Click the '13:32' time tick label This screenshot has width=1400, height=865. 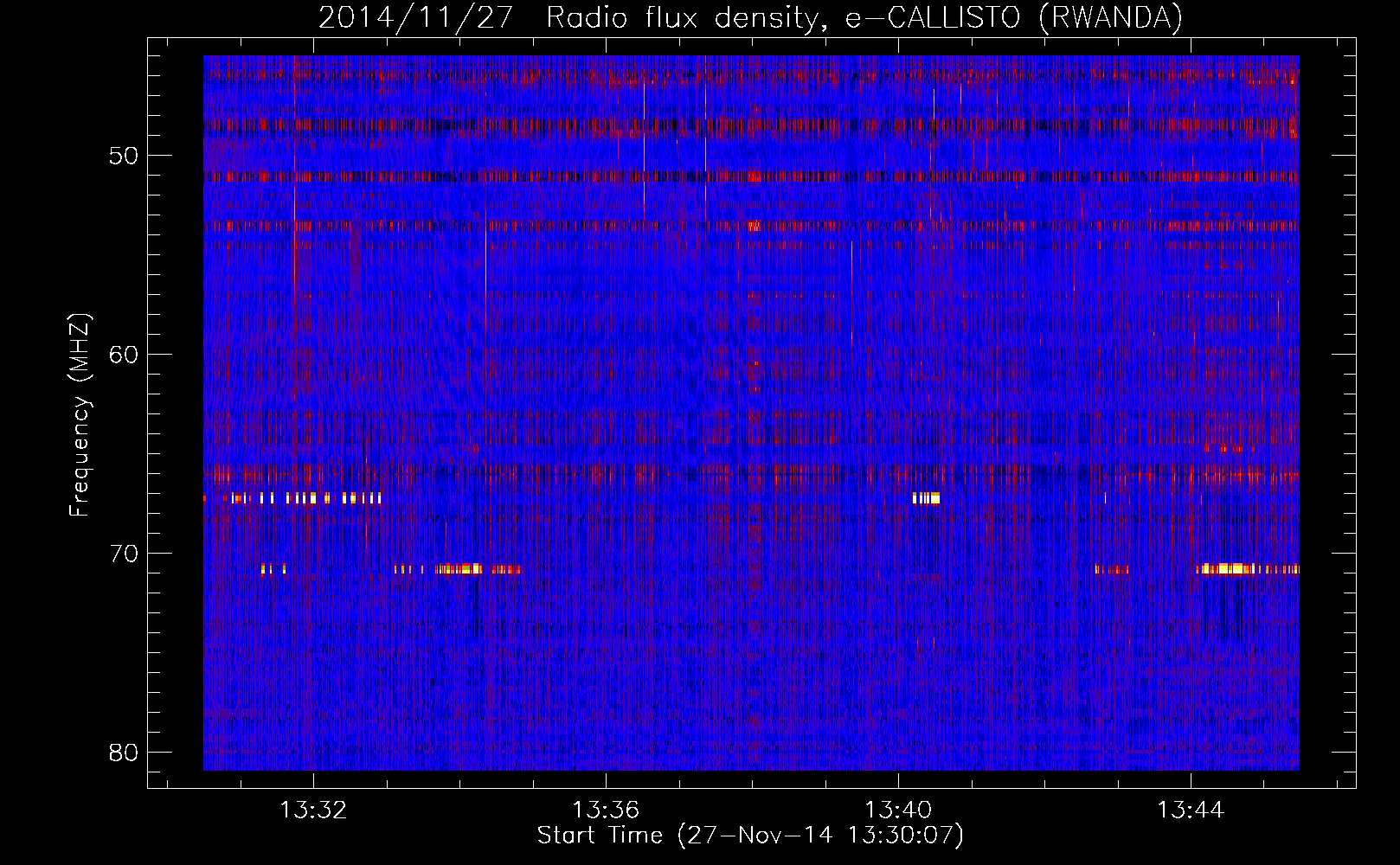click(x=313, y=810)
